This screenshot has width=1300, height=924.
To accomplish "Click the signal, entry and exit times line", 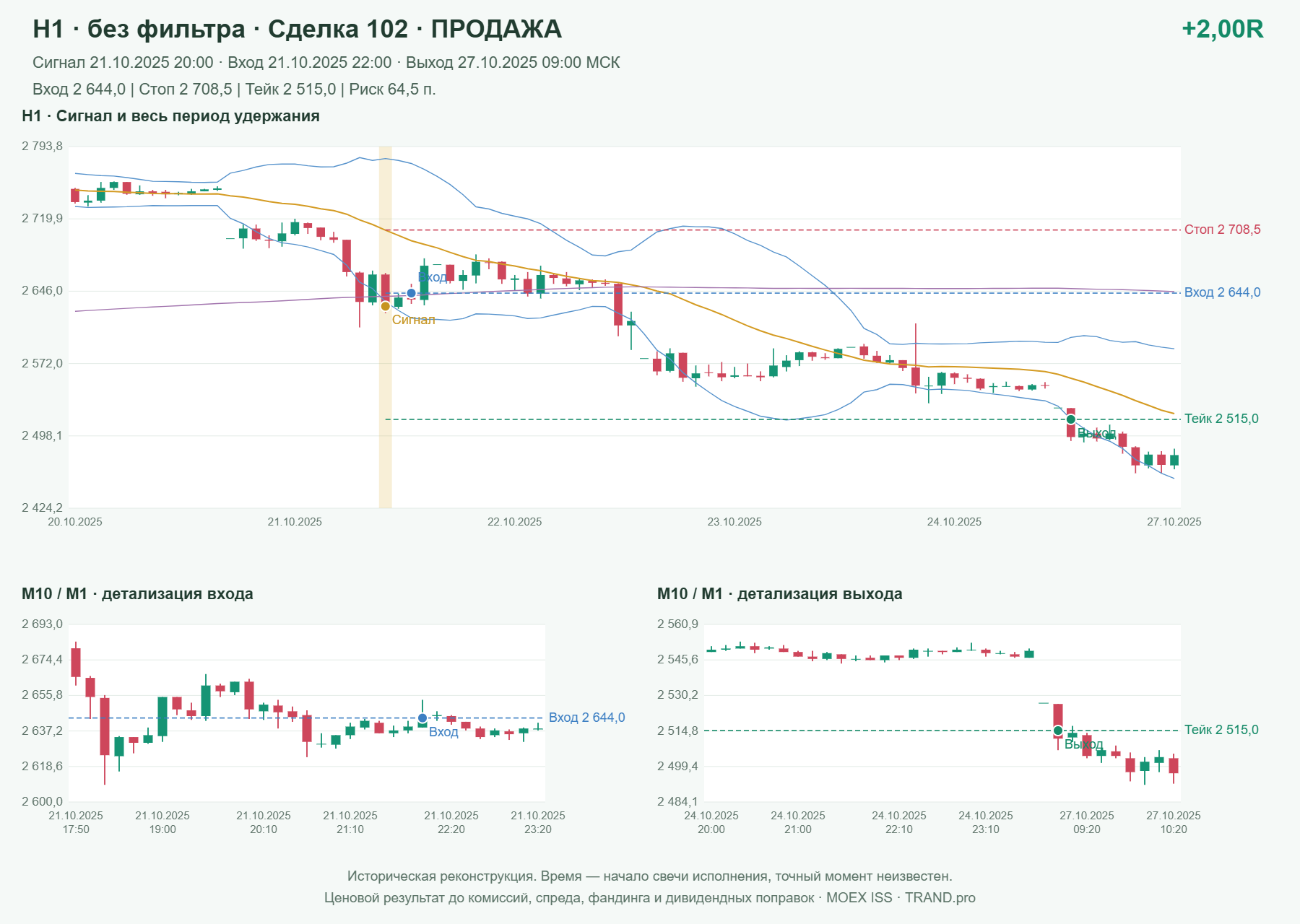I will click(x=326, y=63).
